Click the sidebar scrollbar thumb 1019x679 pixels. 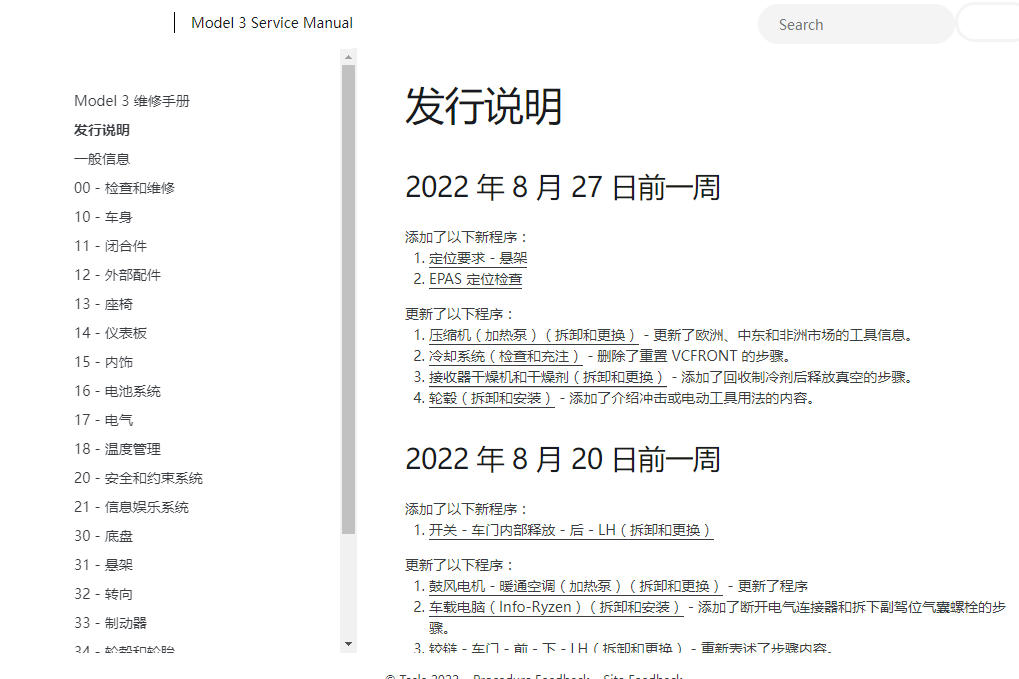click(x=348, y=299)
